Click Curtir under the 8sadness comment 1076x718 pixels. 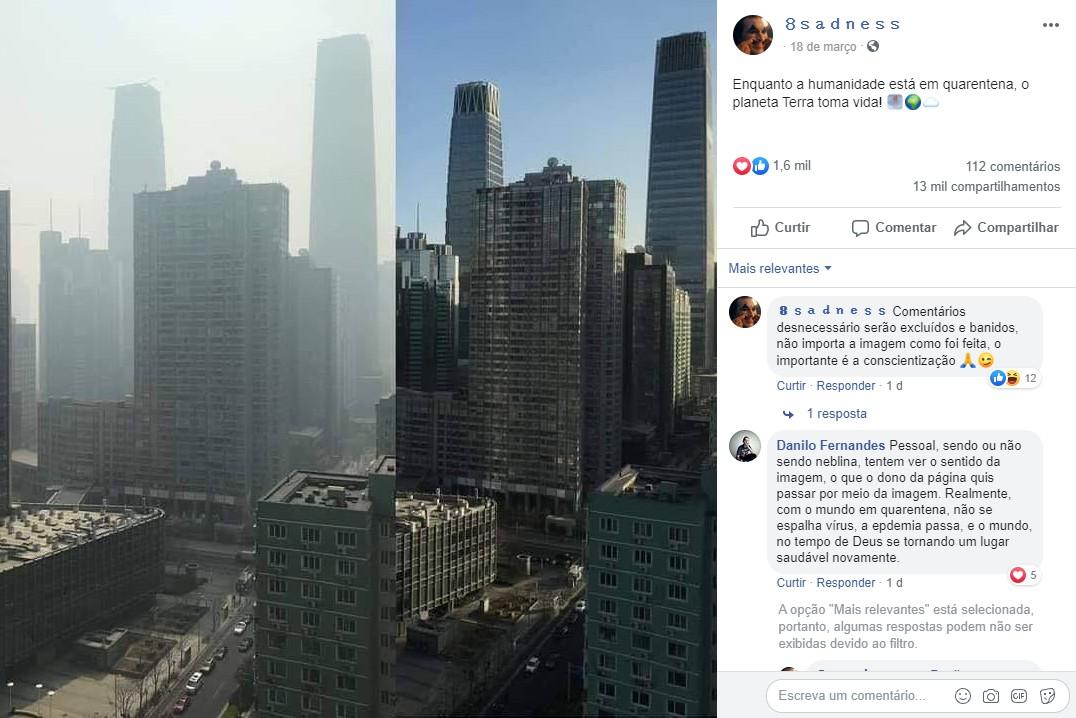click(x=791, y=386)
